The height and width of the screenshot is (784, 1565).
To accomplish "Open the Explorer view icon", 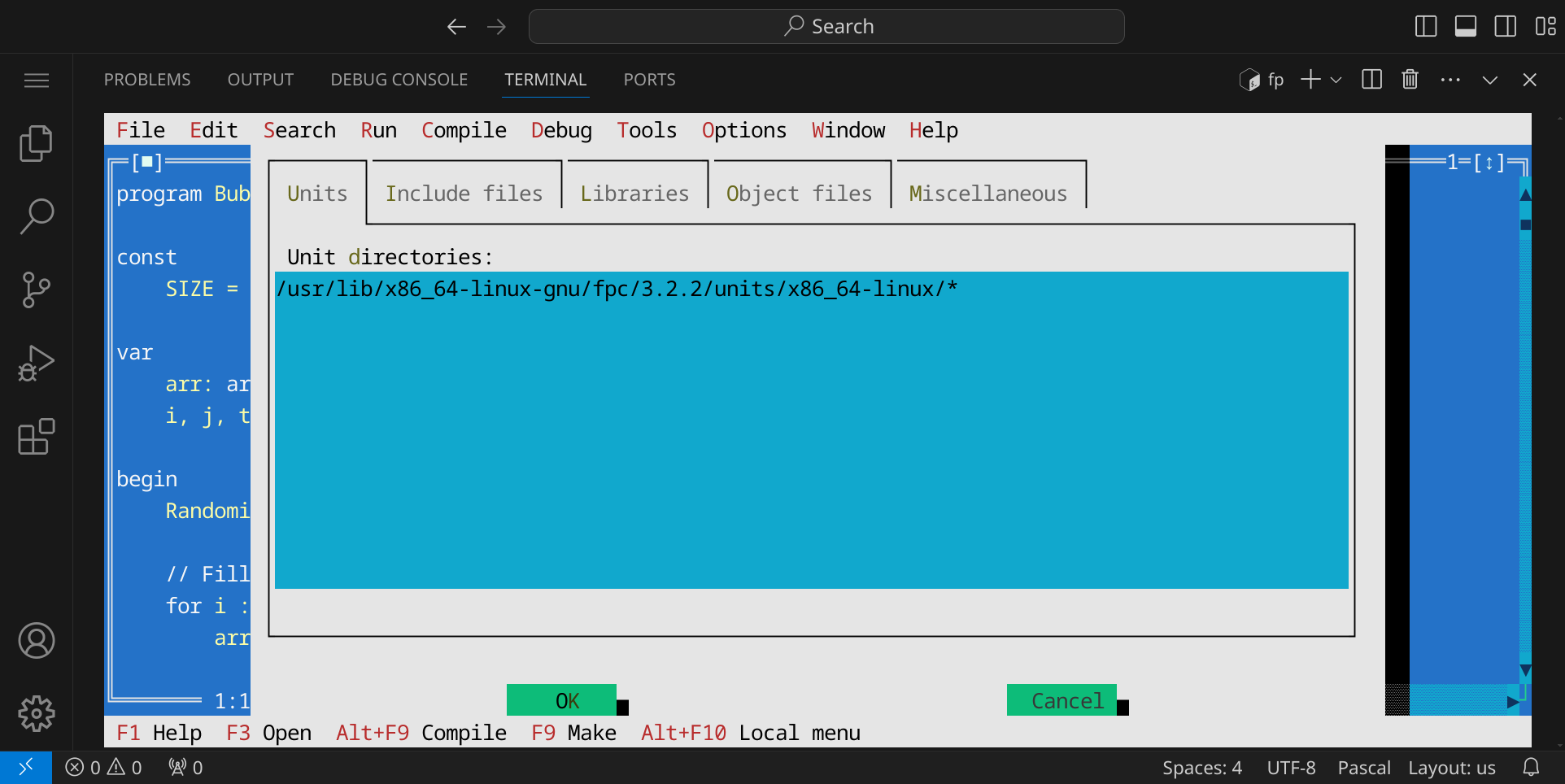I will [x=36, y=144].
